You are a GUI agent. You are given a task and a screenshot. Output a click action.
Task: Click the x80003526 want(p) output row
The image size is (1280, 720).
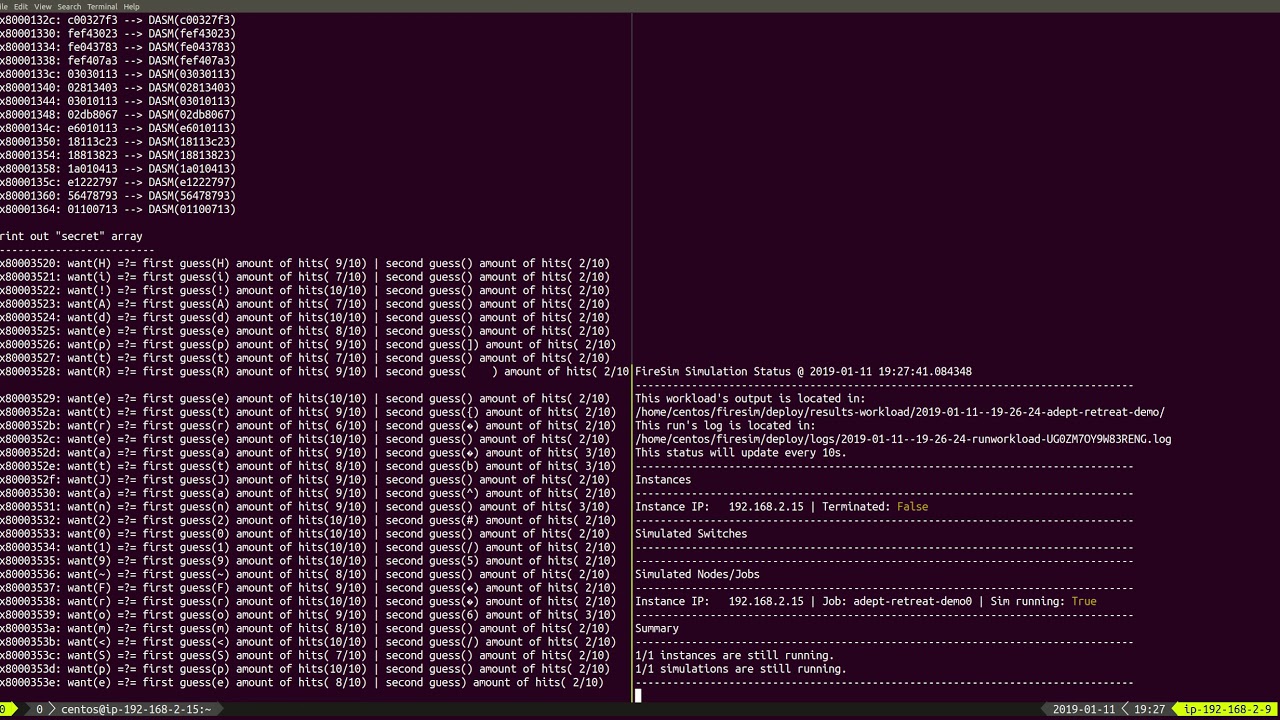pos(308,344)
